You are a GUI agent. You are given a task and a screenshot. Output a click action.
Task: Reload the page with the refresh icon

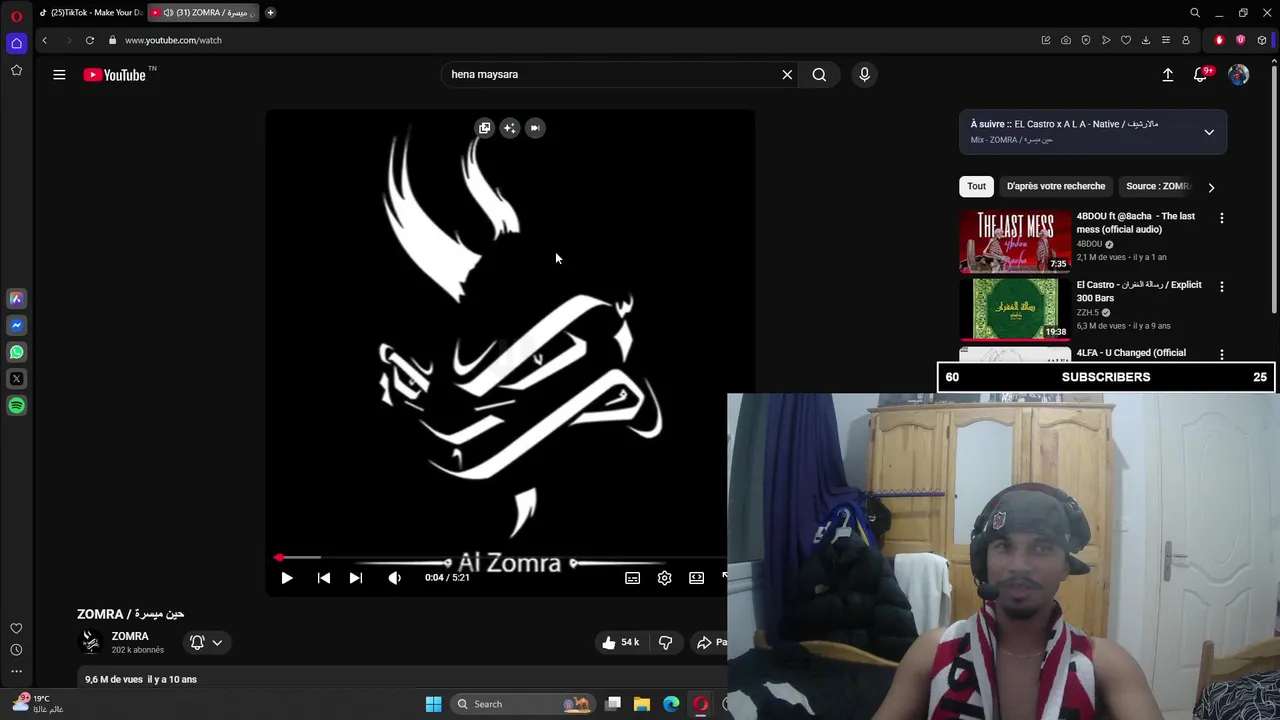point(90,40)
